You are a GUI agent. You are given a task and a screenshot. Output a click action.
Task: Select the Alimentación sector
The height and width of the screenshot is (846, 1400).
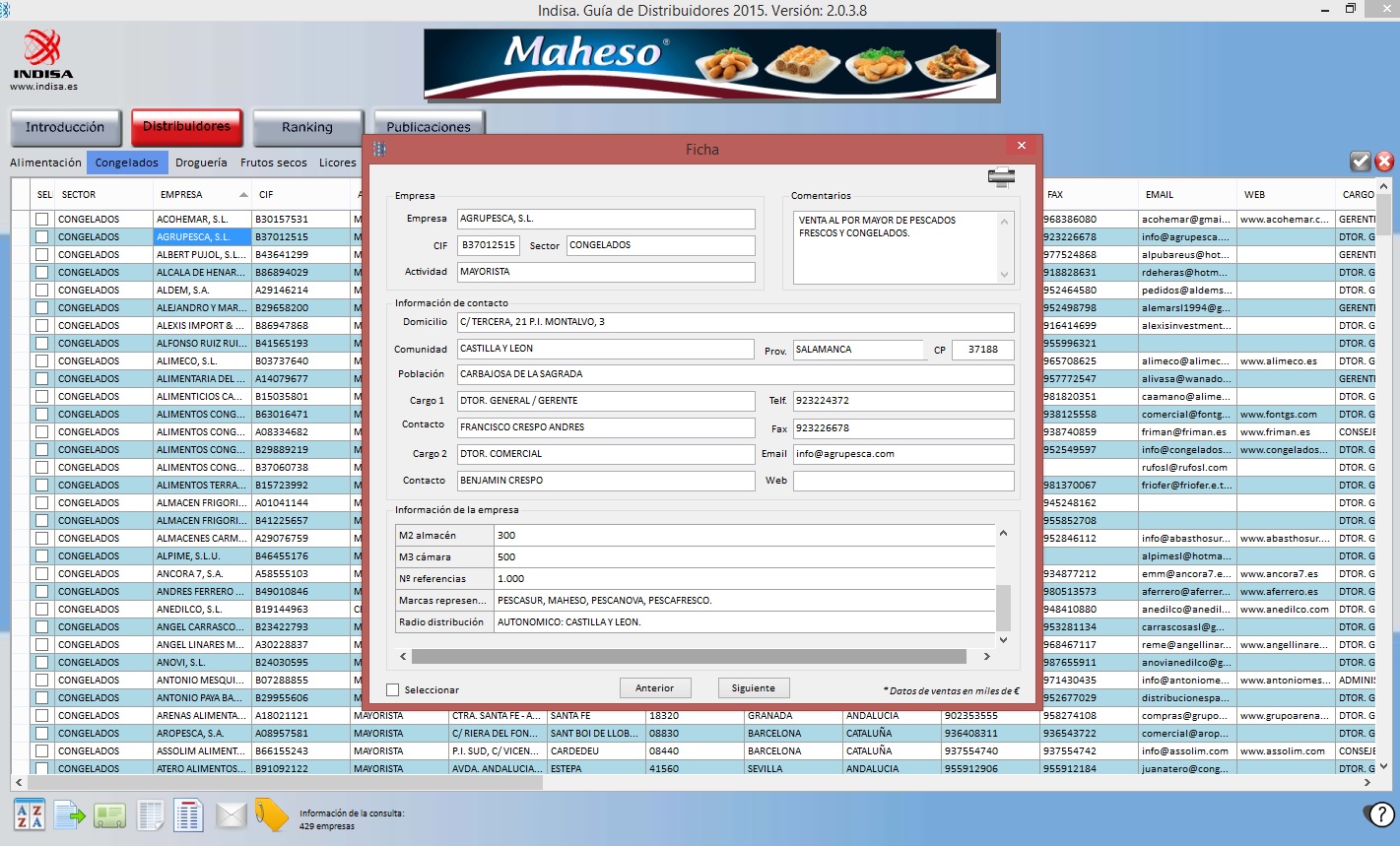45,163
